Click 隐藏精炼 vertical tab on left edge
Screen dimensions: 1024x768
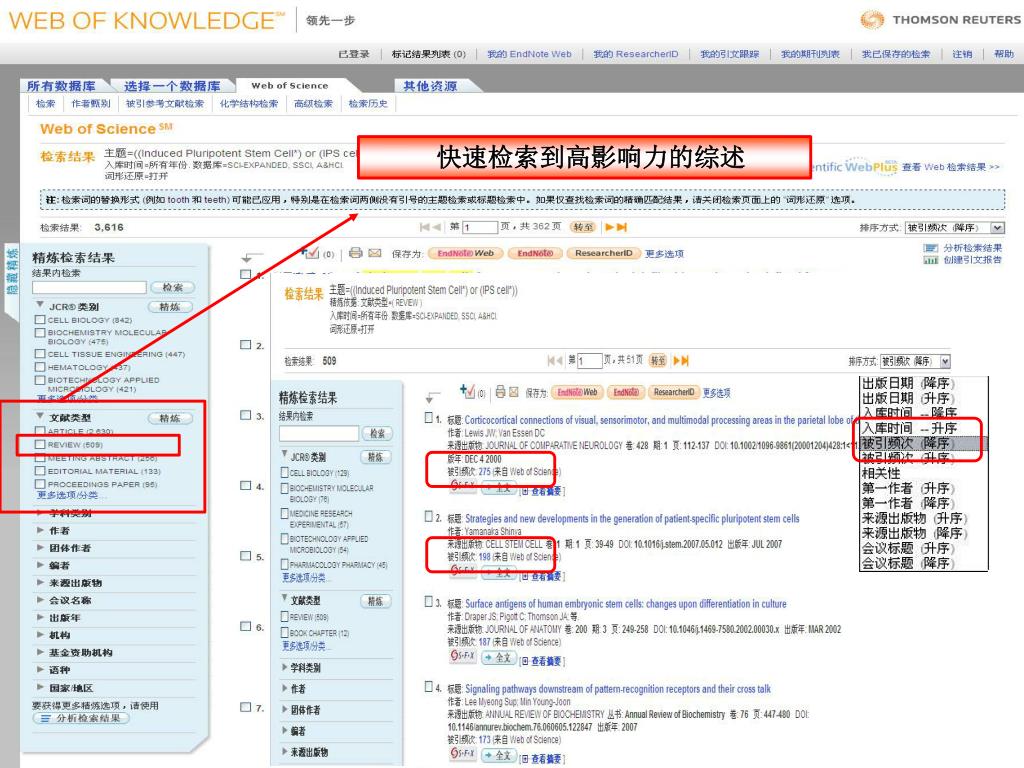pos(12,270)
